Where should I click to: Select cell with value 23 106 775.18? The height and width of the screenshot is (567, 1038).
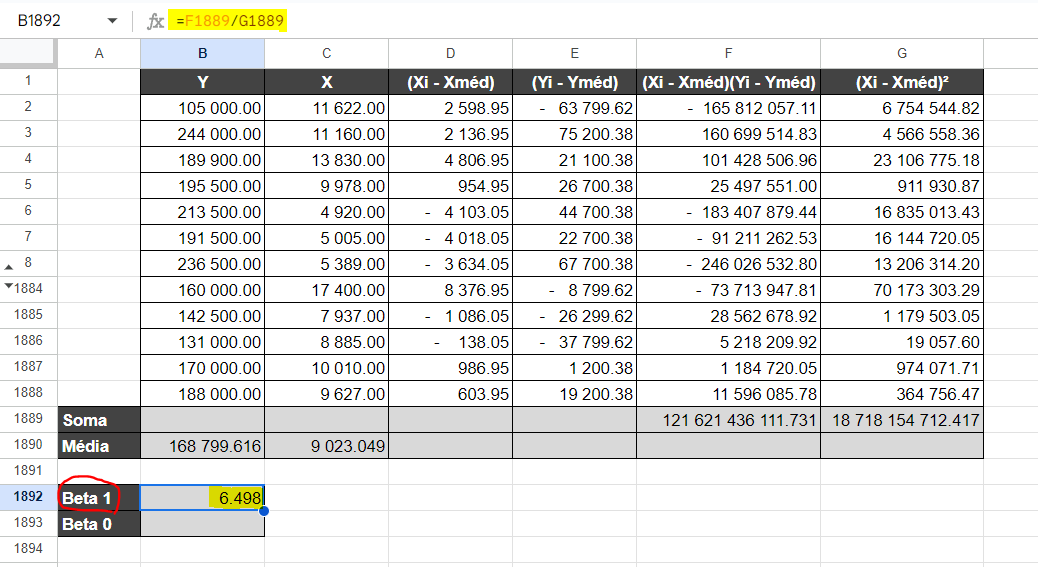pos(902,160)
